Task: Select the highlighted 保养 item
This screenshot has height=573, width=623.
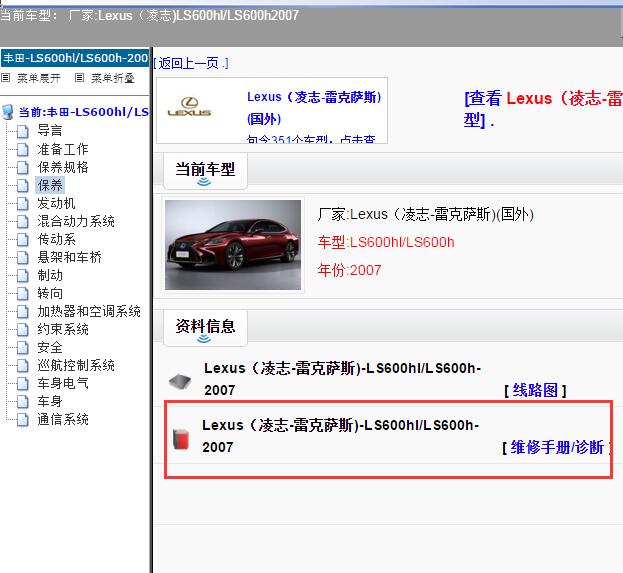Action: point(50,185)
